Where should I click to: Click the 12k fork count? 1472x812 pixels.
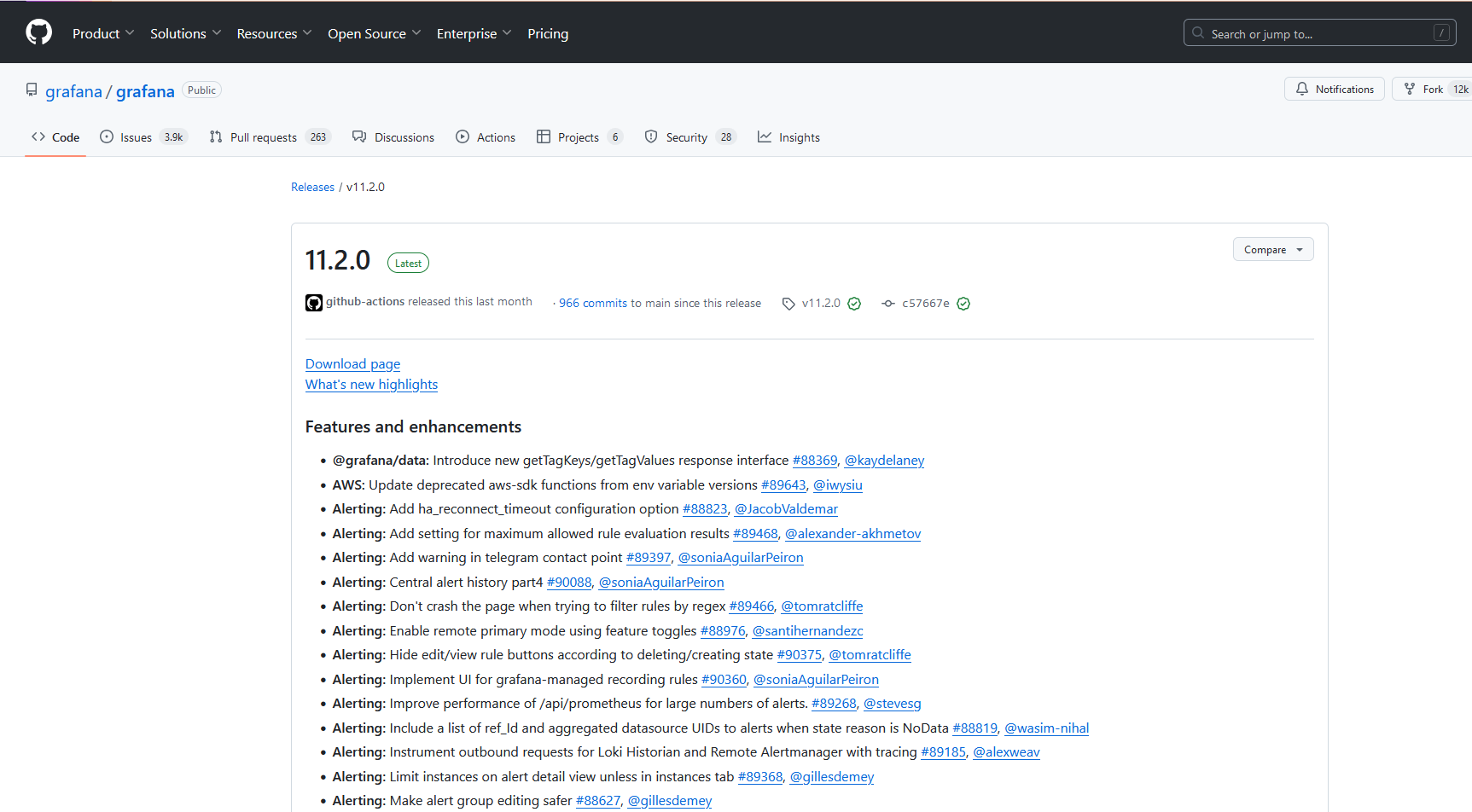(x=1460, y=89)
